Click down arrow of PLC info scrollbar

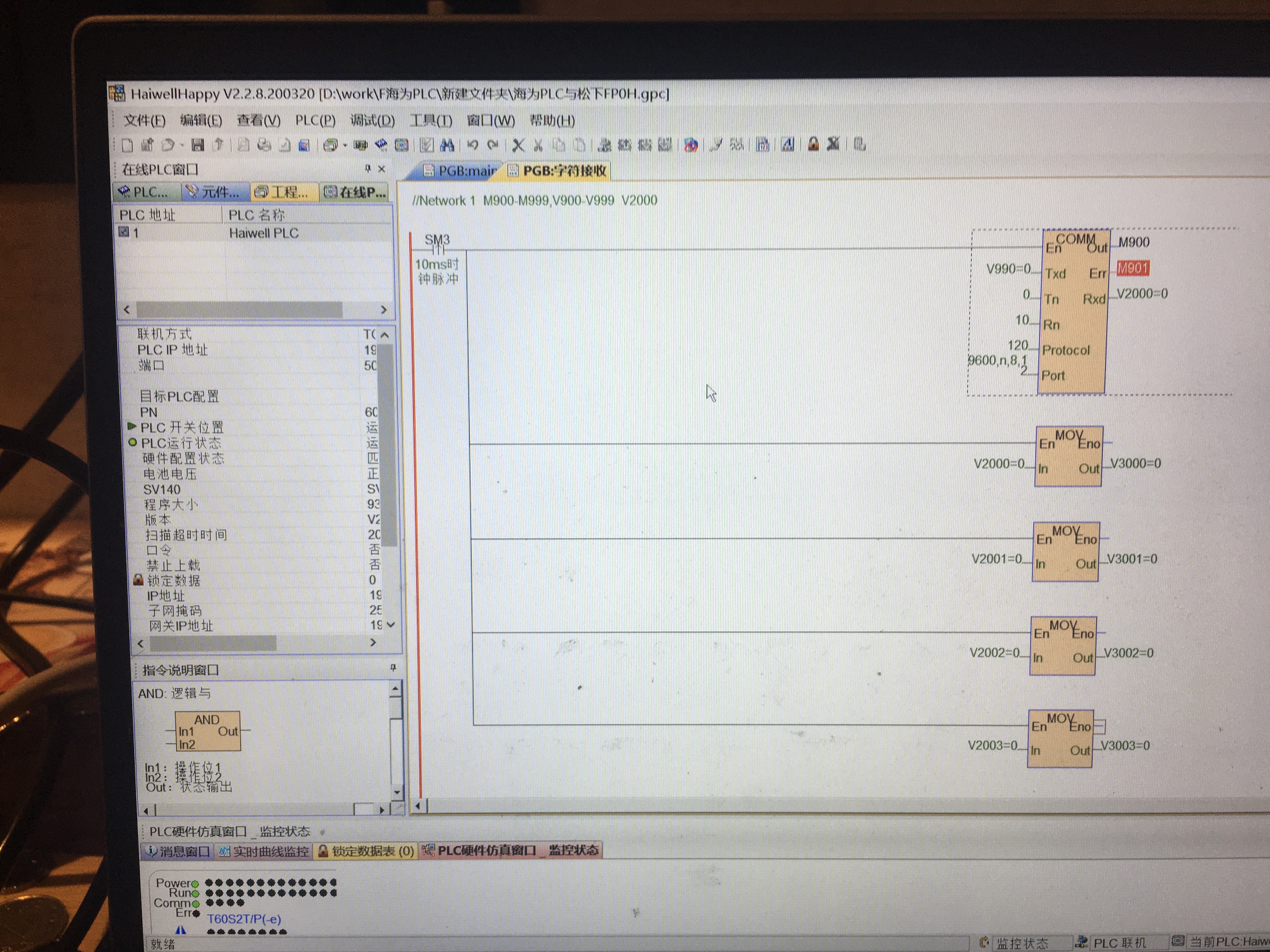[391, 624]
